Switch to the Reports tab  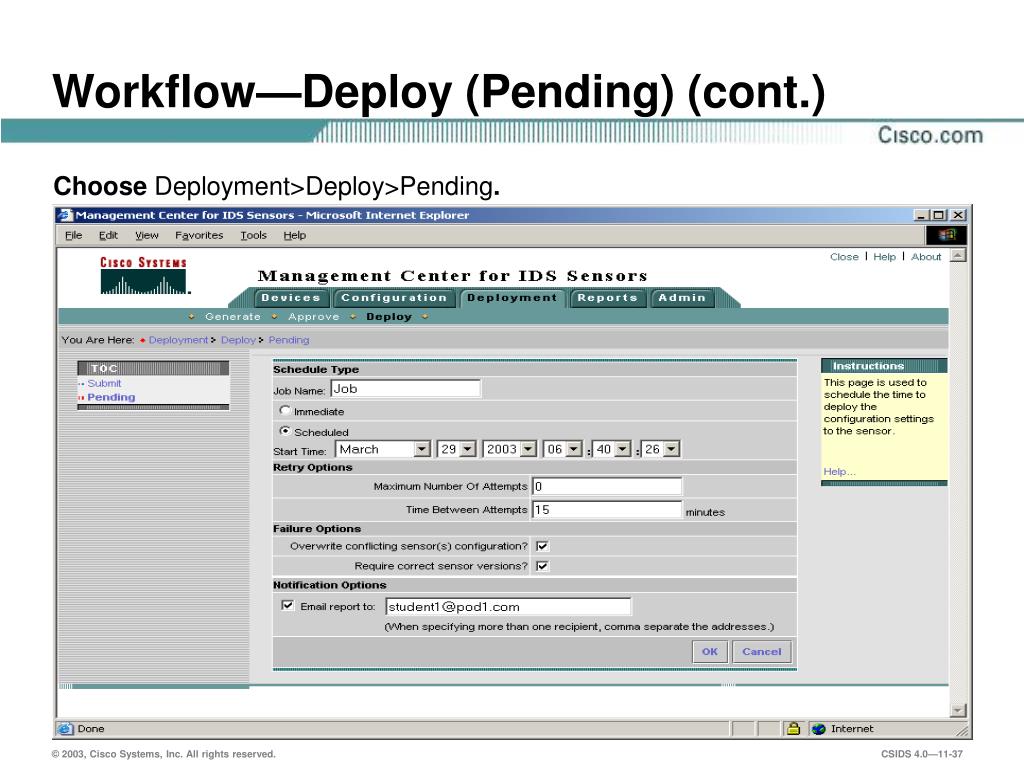tap(607, 298)
